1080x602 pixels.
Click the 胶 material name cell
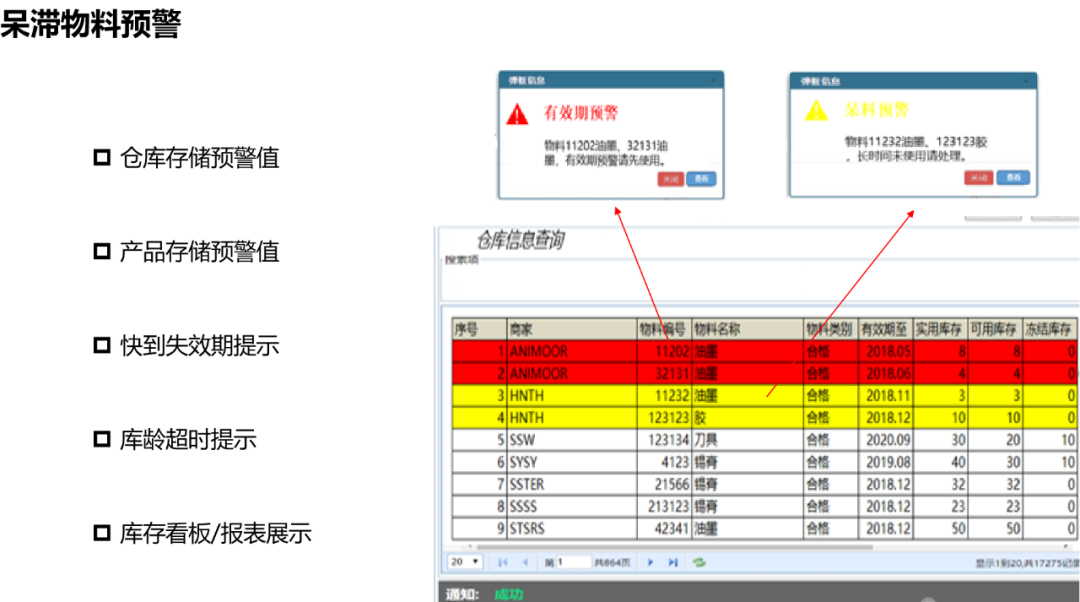(x=747, y=417)
